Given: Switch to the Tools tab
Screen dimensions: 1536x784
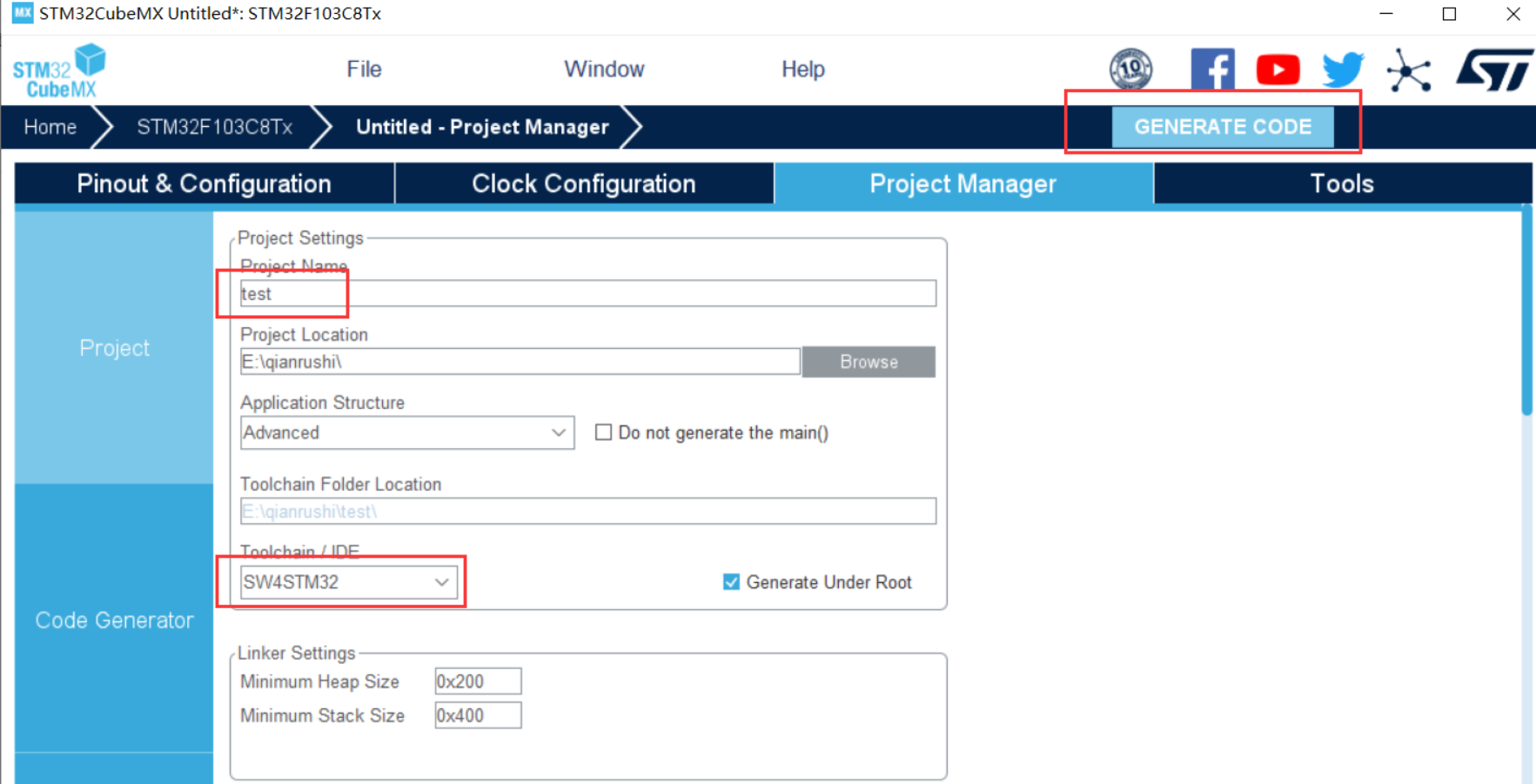Looking at the screenshot, I should point(1342,184).
